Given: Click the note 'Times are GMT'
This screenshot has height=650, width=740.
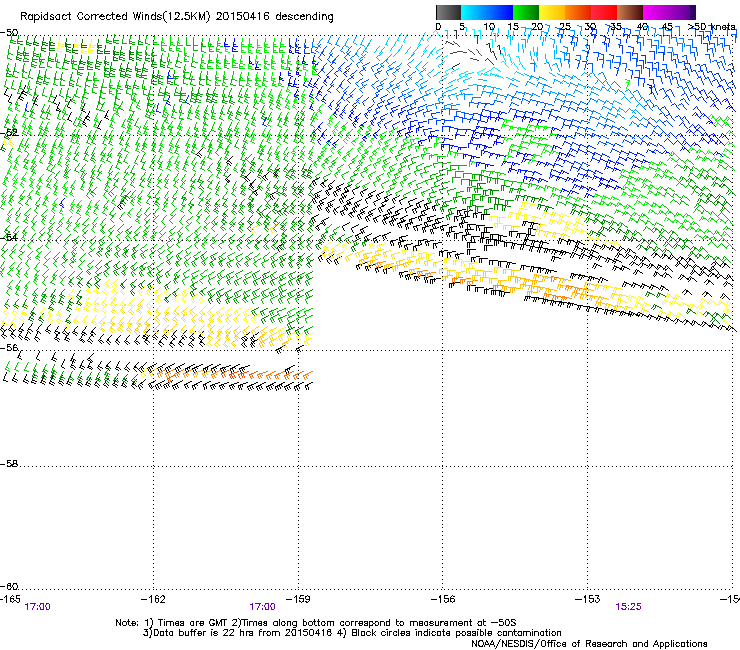Looking at the screenshot, I should pos(193,623).
